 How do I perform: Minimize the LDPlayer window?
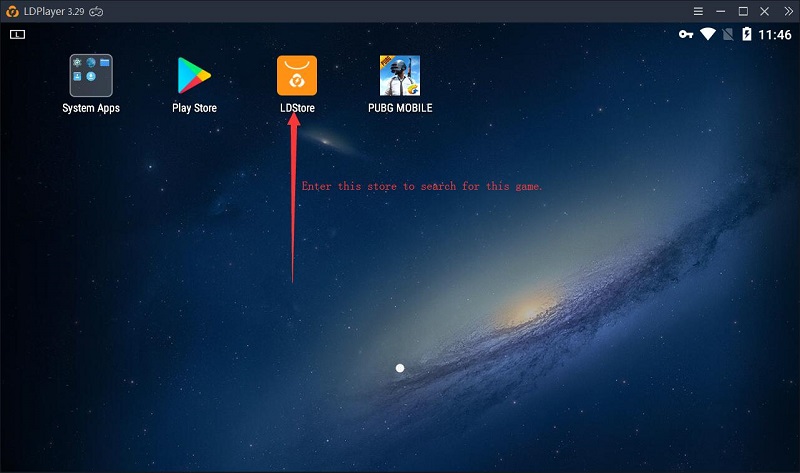(x=720, y=11)
